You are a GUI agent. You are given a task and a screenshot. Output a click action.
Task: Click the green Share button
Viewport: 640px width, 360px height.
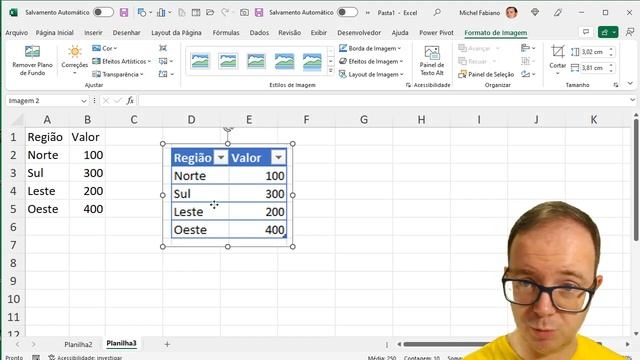click(608, 32)
